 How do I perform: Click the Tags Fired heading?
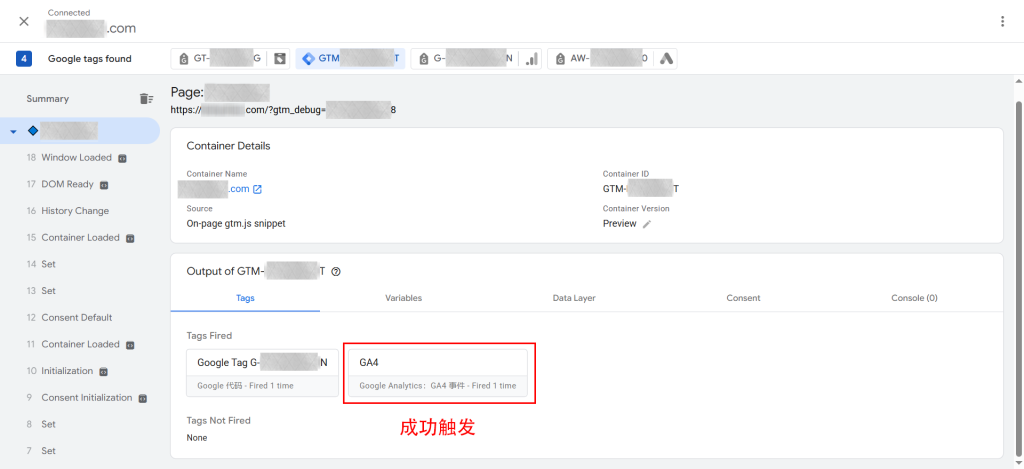pyautogui.click(x=209, y=335)
